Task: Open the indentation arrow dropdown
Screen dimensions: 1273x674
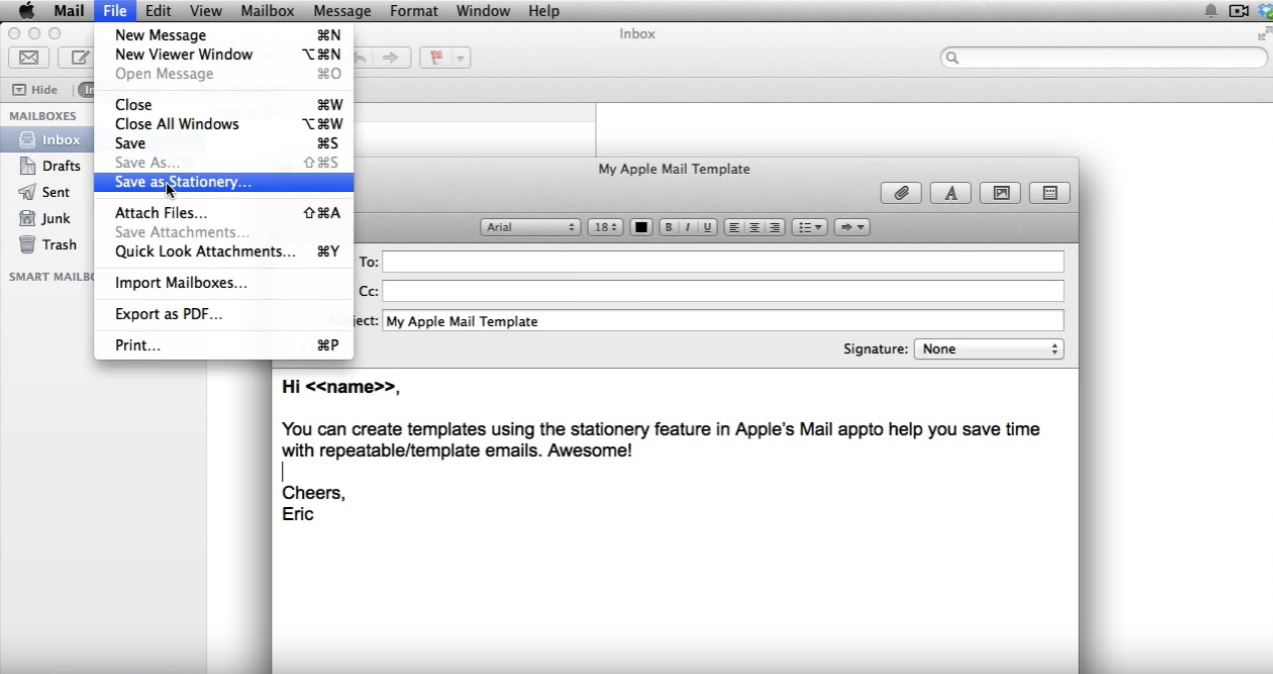Action: [x=851, y=227]
